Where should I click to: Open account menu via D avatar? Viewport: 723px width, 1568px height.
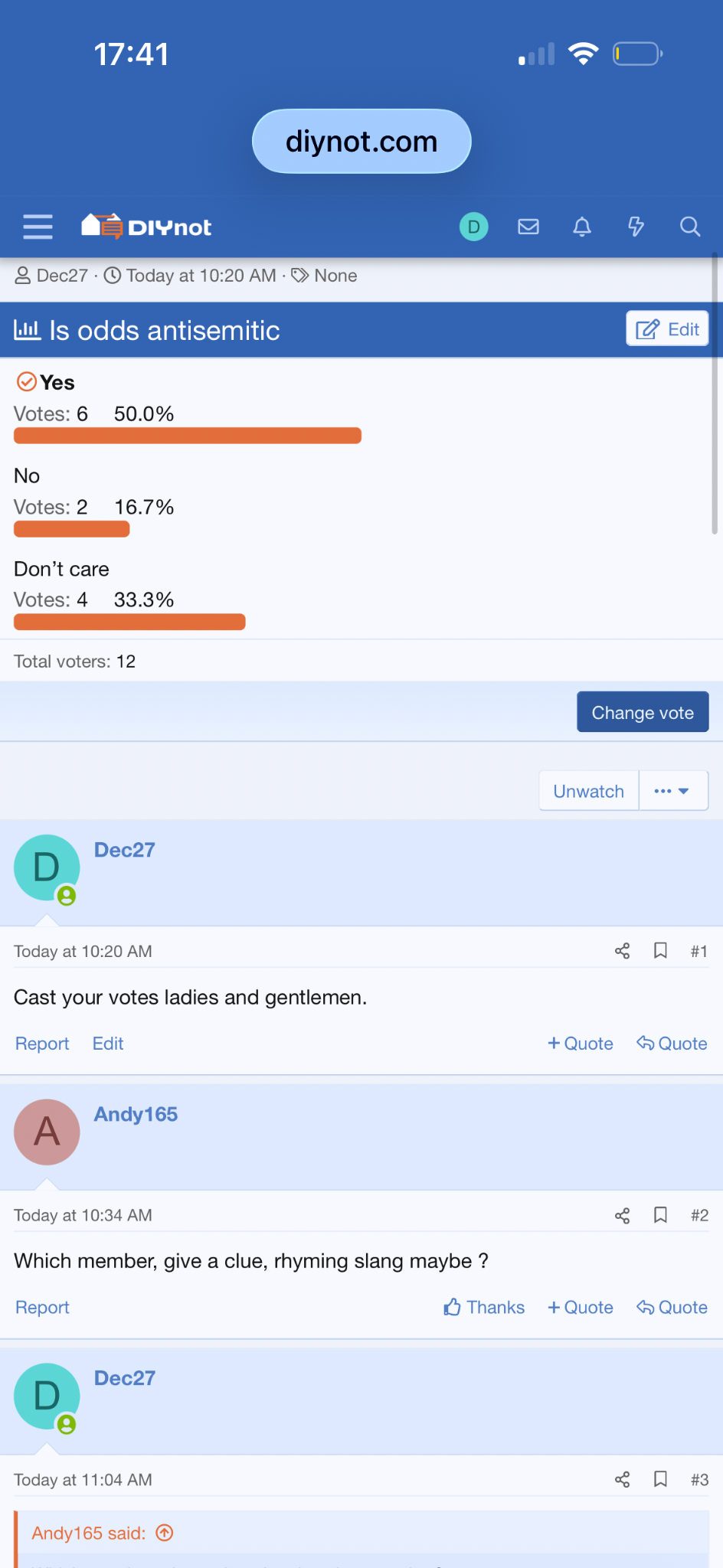[473, 227]
